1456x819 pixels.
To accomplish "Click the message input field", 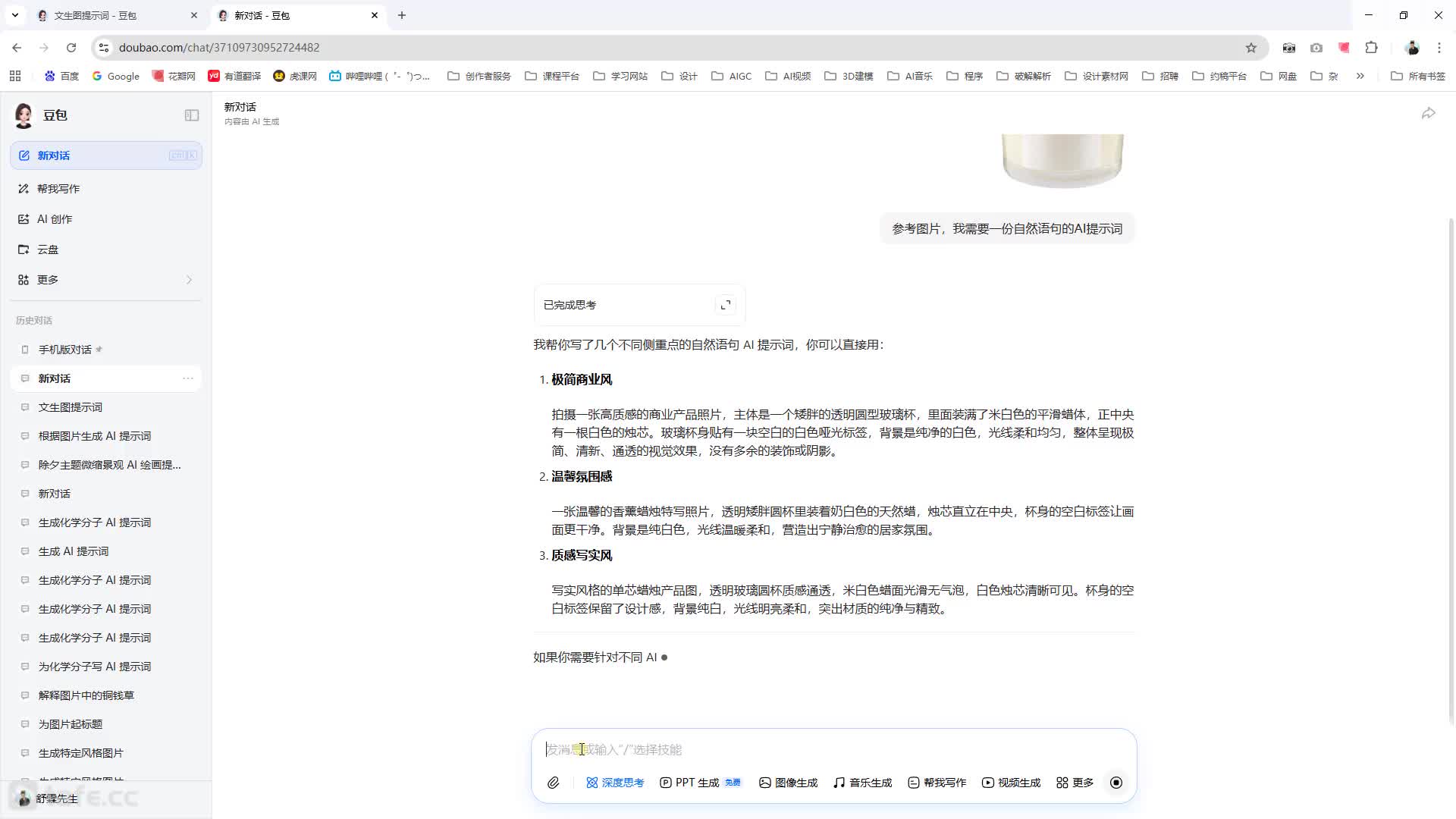I will (x=834, y=750).
